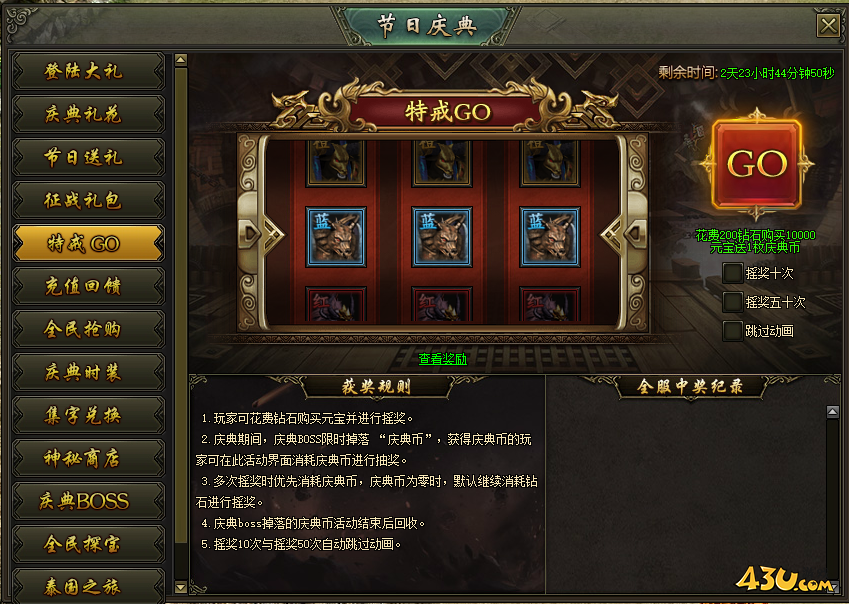Select the blue beast icon in middle reel
Image resolution: width=849 pixels, height=604 pixels.
[x=442, y=237]
